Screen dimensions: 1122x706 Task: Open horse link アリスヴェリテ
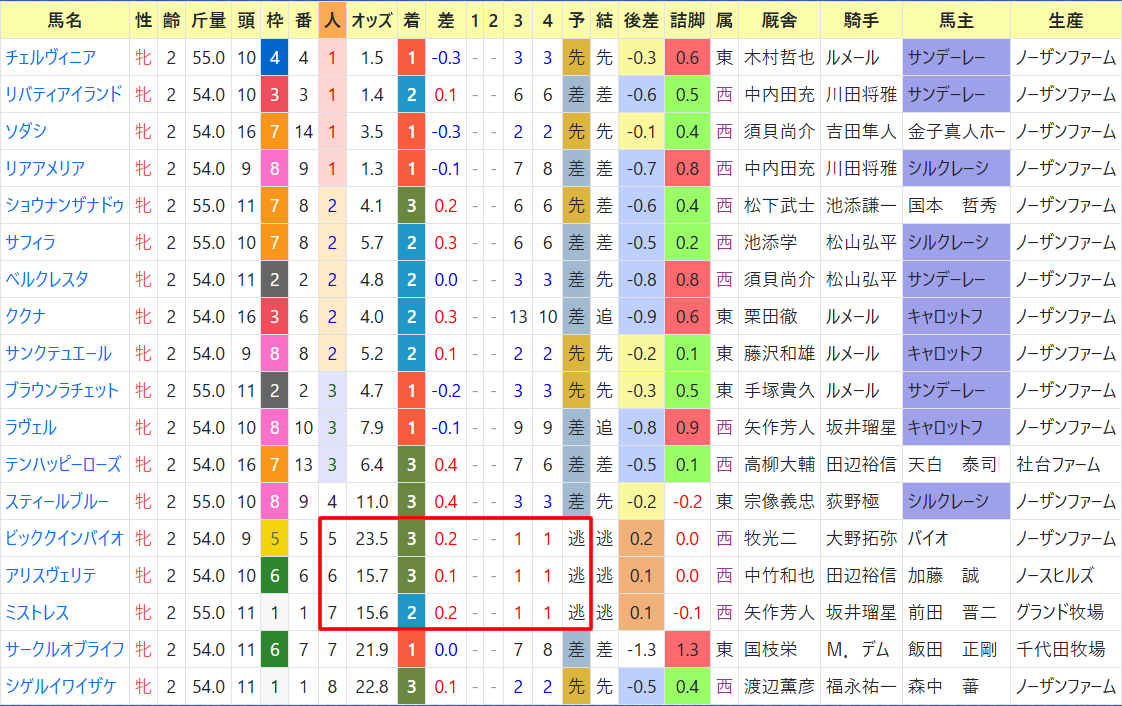[x=51, y=576]
